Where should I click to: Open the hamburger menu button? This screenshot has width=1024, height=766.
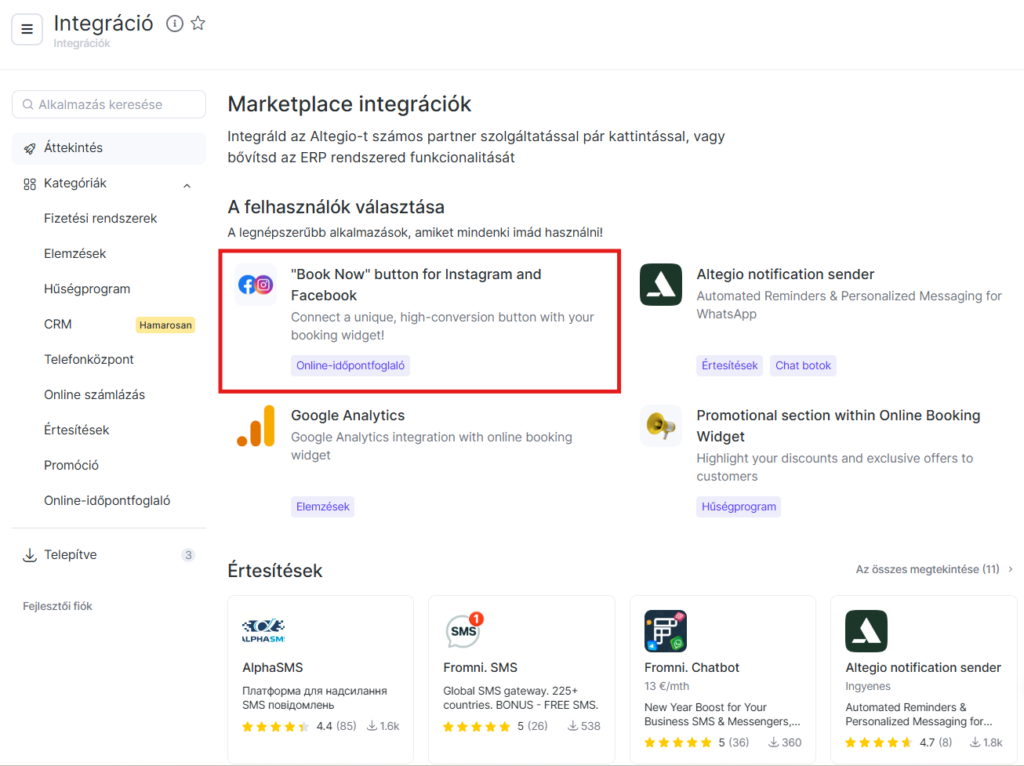[27, 29]
